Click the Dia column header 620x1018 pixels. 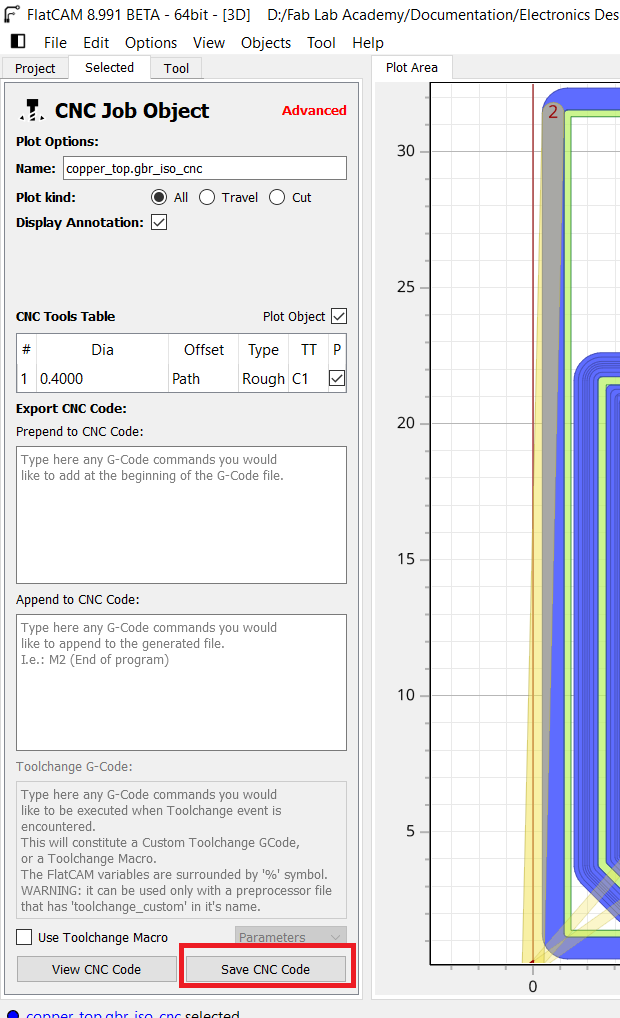point(102,350)
